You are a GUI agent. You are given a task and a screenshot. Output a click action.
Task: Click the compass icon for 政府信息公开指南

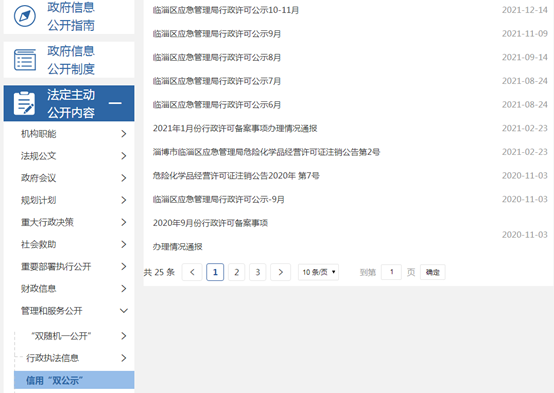(x=25, y=16)
